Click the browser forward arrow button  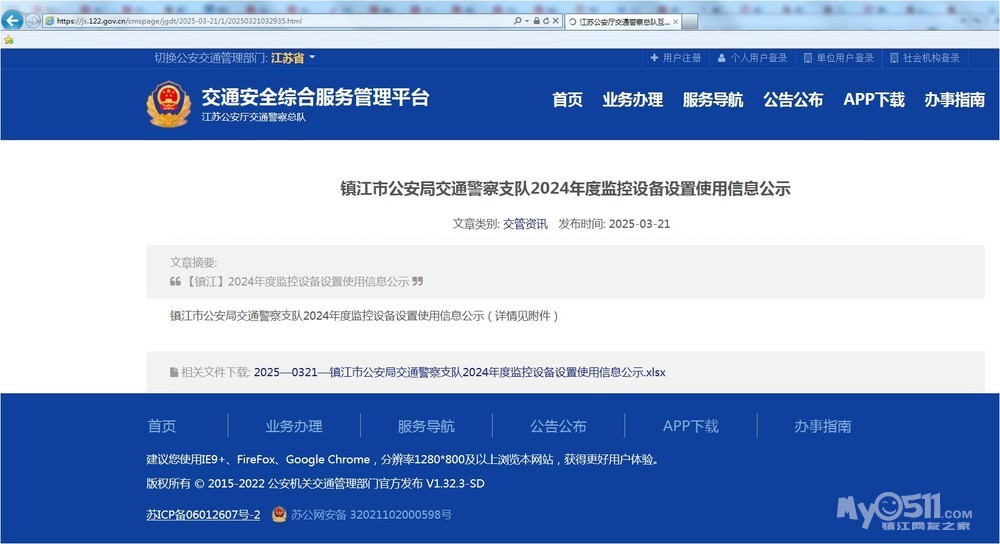[34, 20]
